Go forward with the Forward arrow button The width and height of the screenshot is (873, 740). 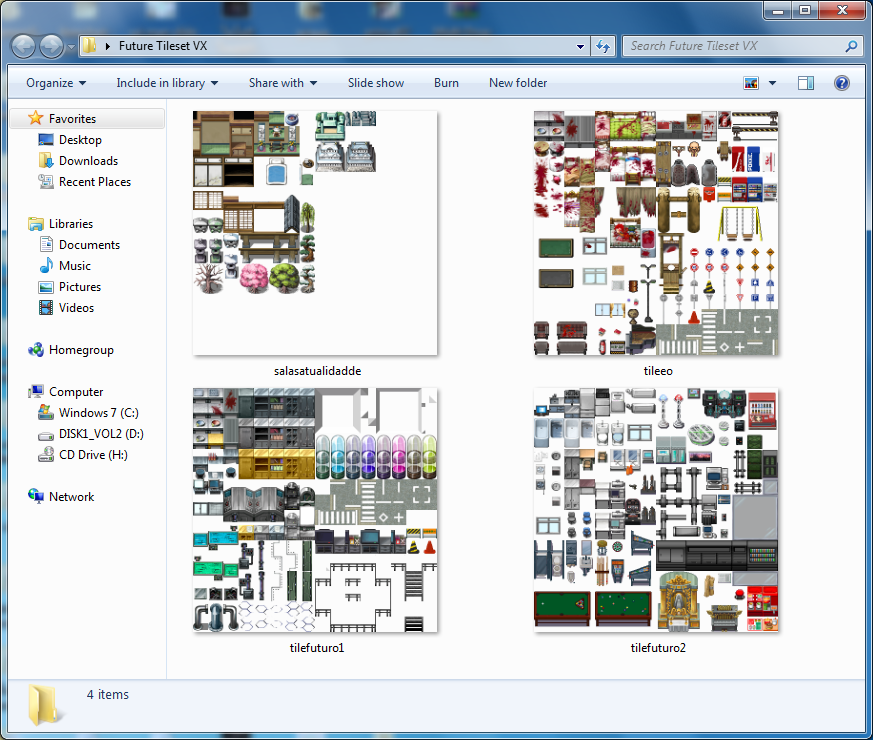[x=52, y=46]
